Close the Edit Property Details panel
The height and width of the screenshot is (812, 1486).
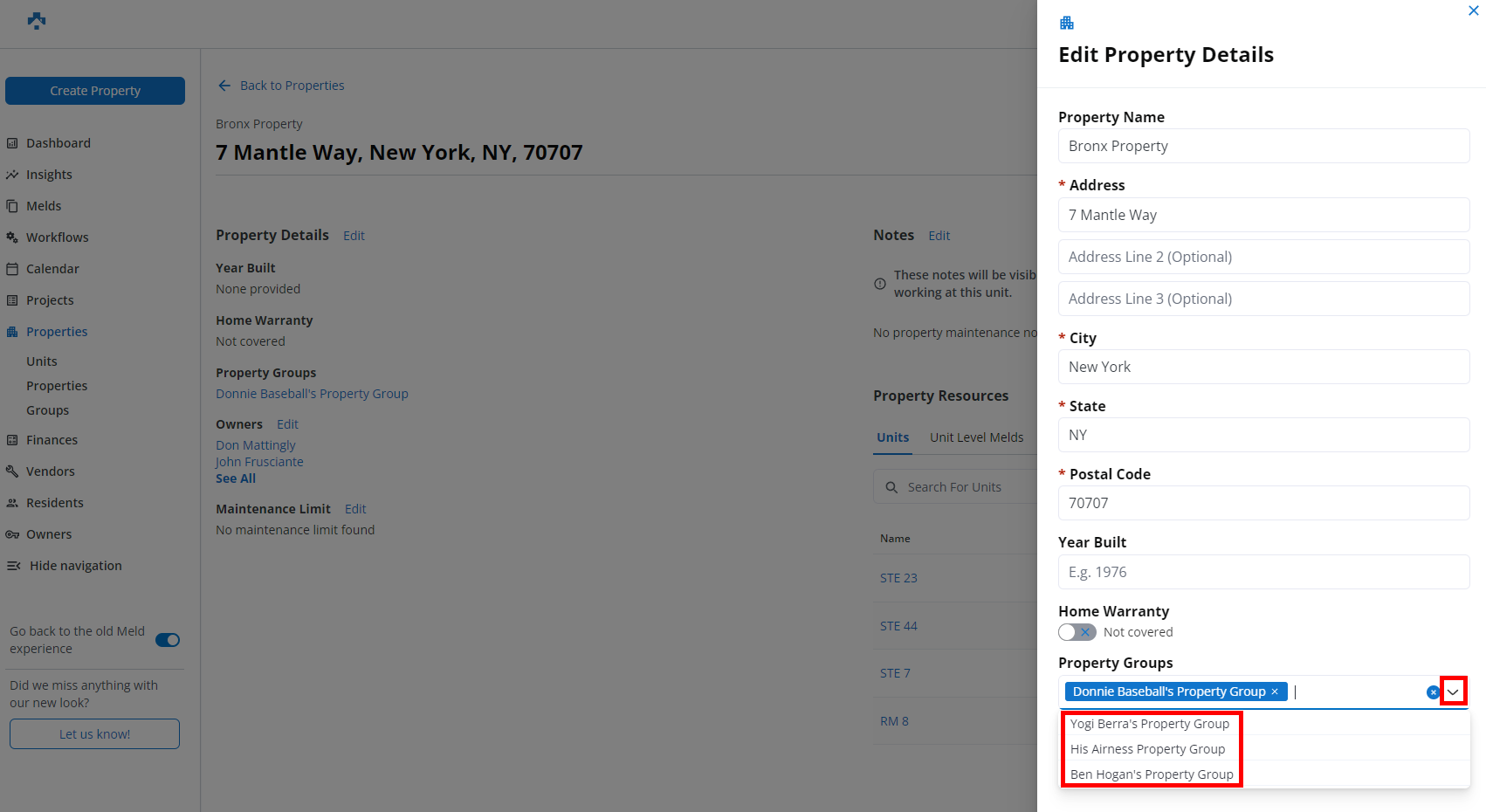point(1473,11)
